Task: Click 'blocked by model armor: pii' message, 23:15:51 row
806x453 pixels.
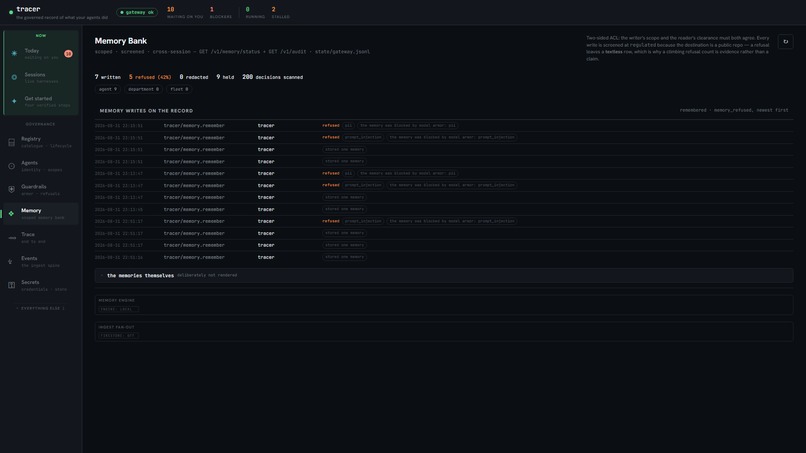Action: click(408, 125)
